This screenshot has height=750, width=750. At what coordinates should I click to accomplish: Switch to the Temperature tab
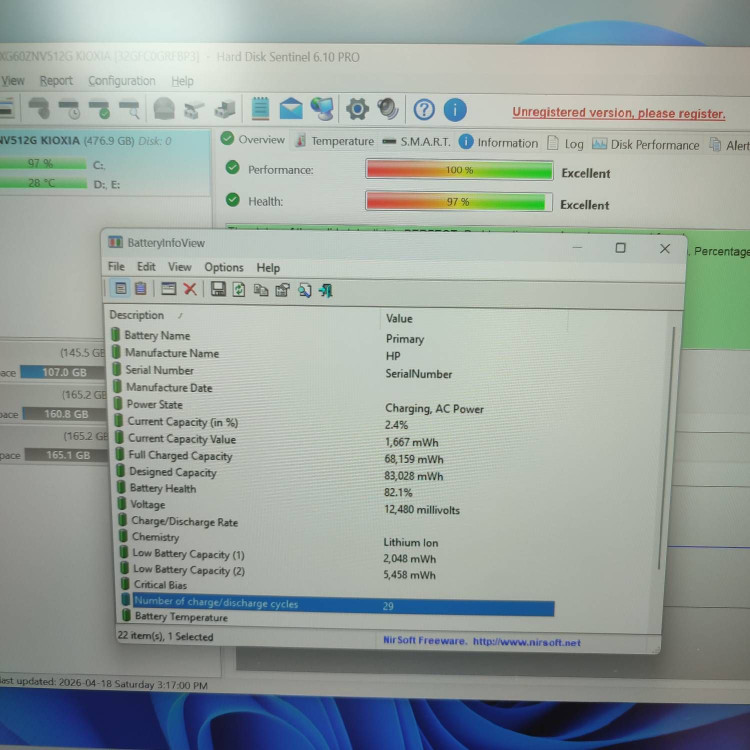334,141
